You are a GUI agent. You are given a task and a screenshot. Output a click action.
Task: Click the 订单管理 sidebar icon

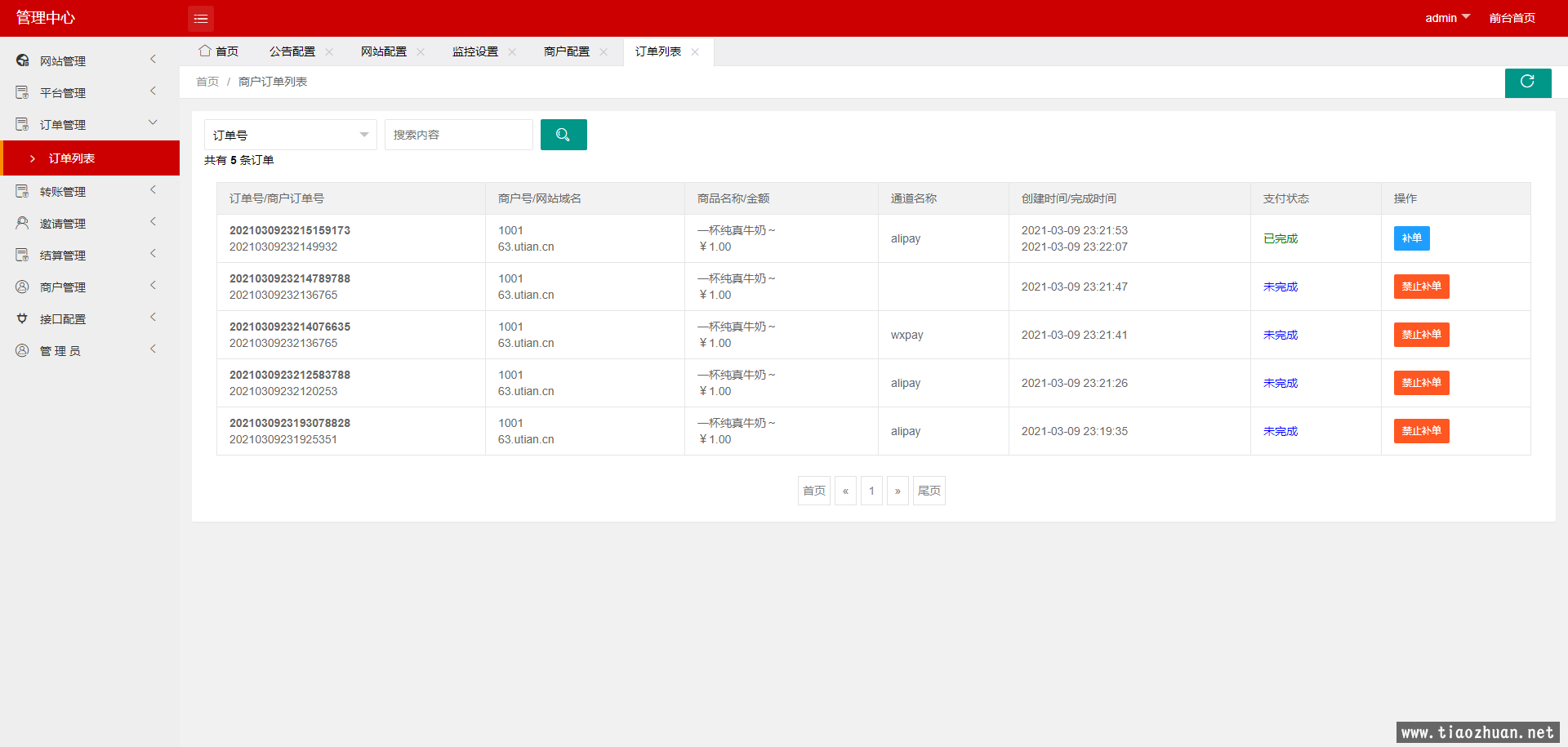(x=23, y=124)
